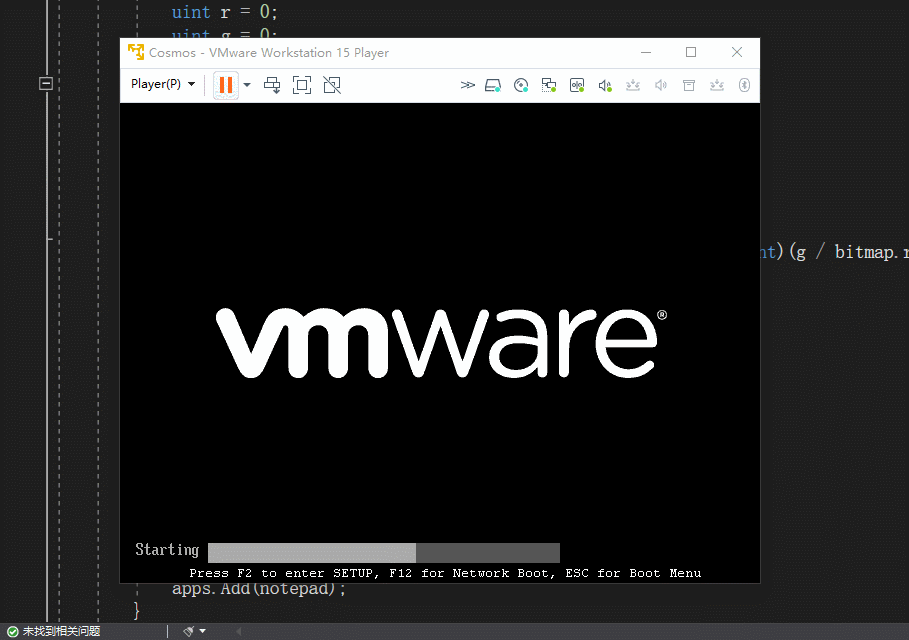This screenshot has width=909, height=640.
Task: Click the brush cleanup icon in status bar
Action: 188,631
